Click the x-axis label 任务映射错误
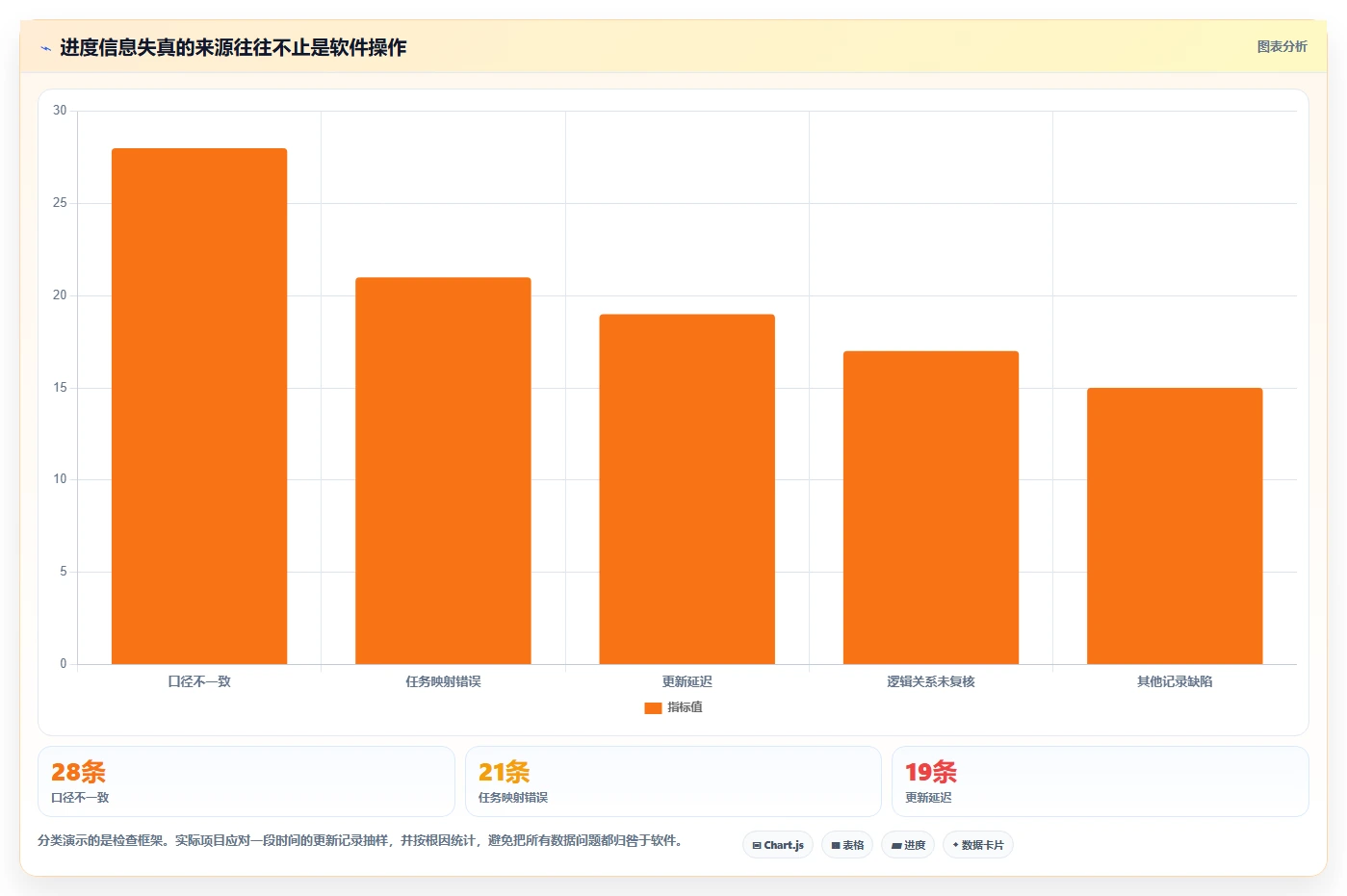The height and width of the screenshot is (896, 1347). [x=443, y=681]
